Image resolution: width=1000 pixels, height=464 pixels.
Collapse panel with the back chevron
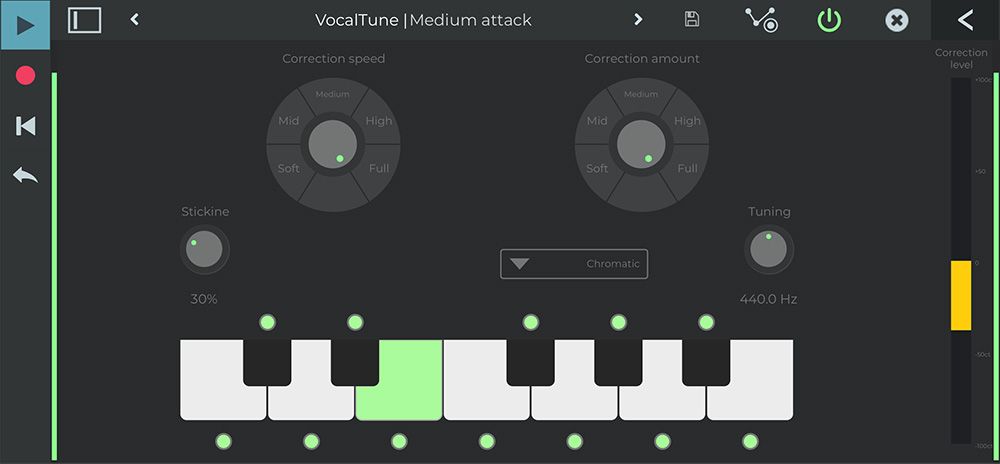[x=966, y=20]
